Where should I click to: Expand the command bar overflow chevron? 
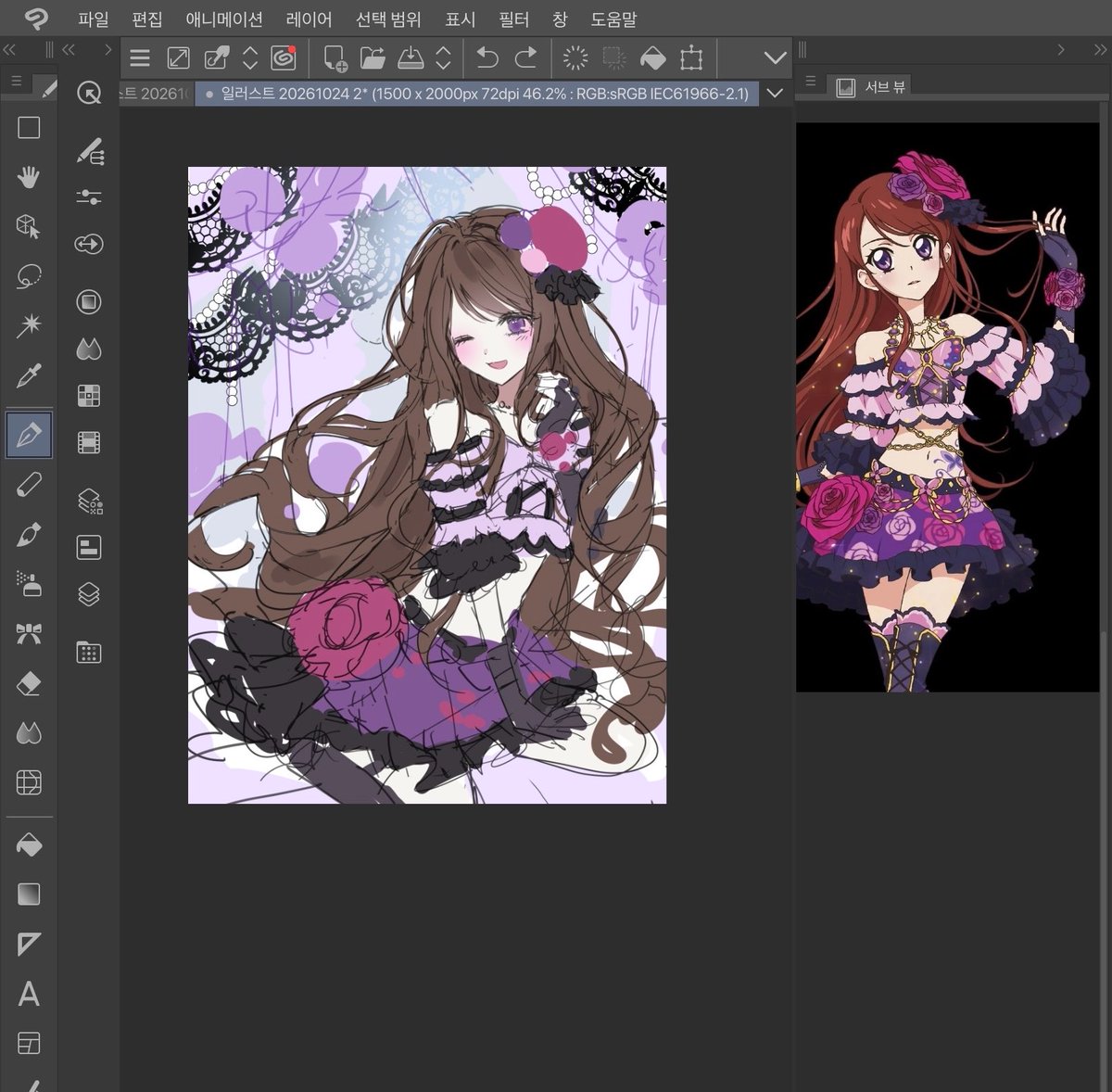coord(775,57)
